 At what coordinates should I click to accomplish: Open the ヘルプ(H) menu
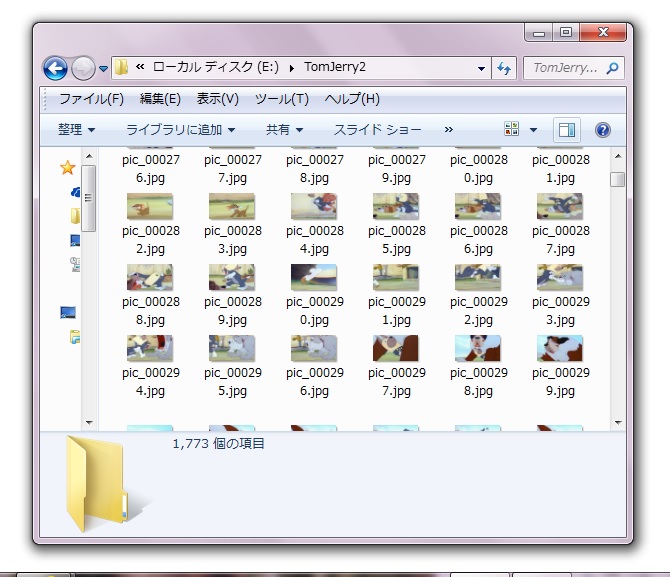(x=352, y=99)
